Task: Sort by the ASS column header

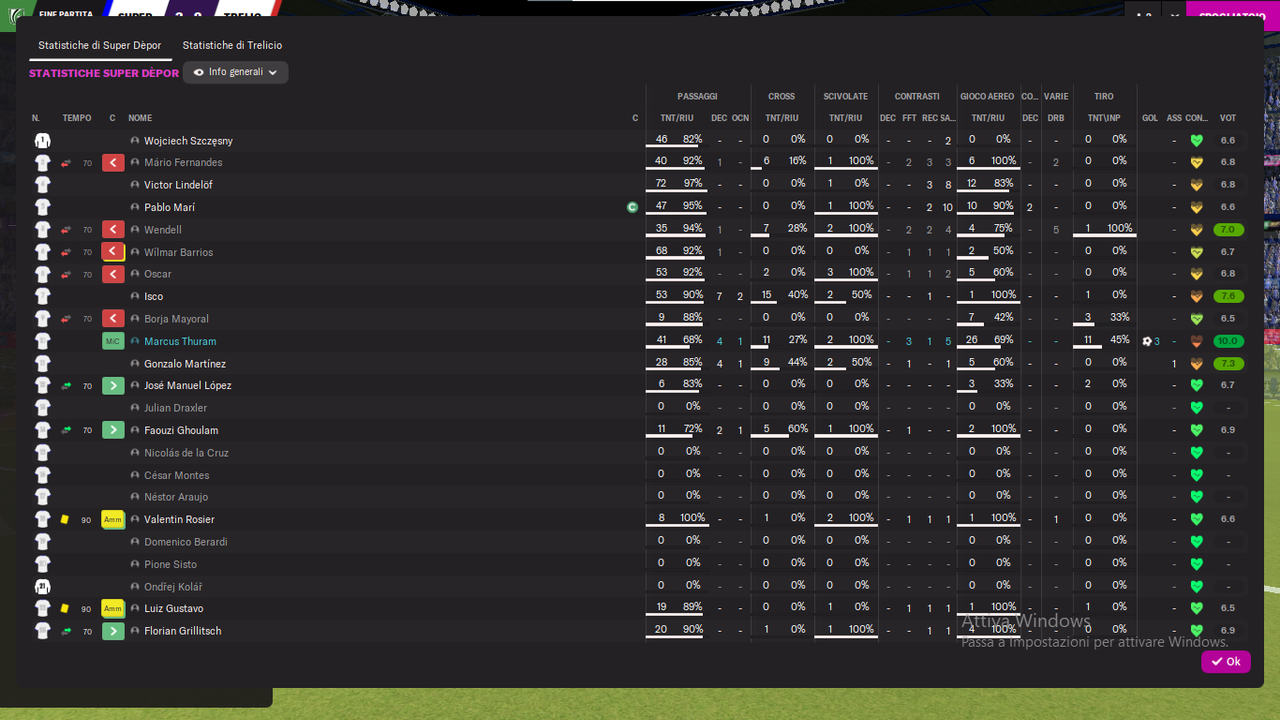Action: point(1174,118)
